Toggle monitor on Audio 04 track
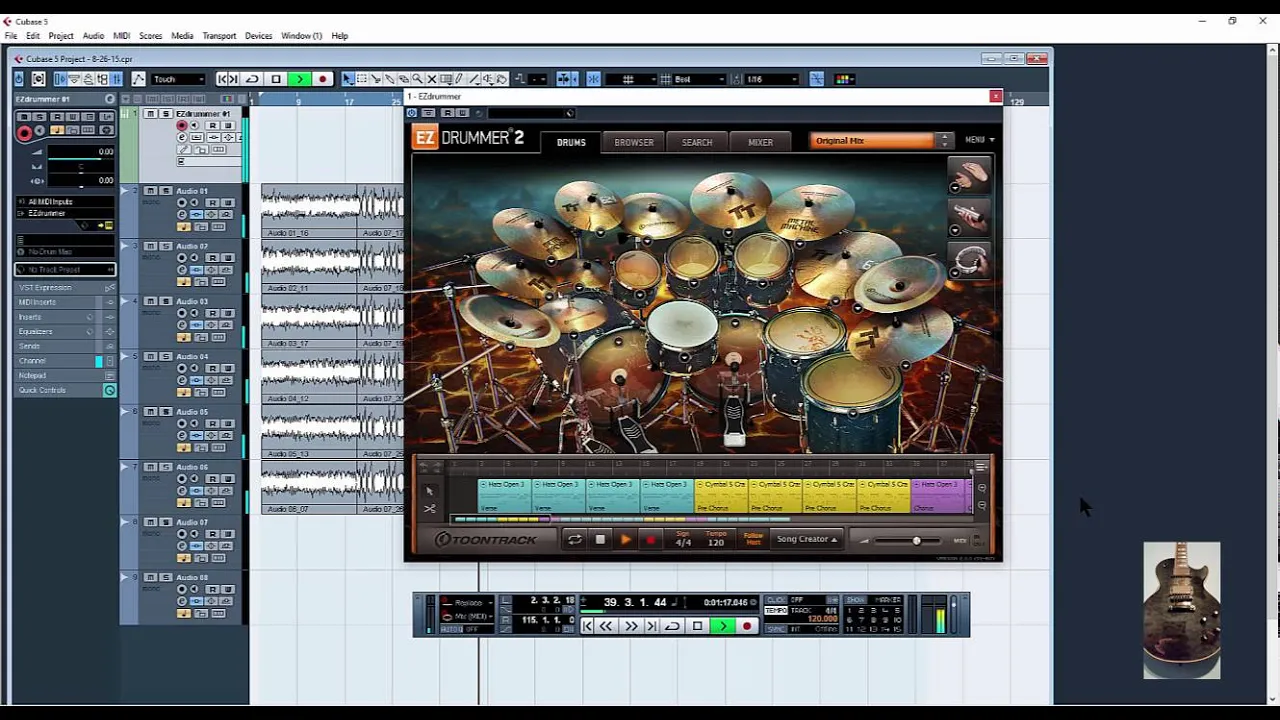Image resolution: width=1280 pixels, height=720 pixels. pos(195,367)
